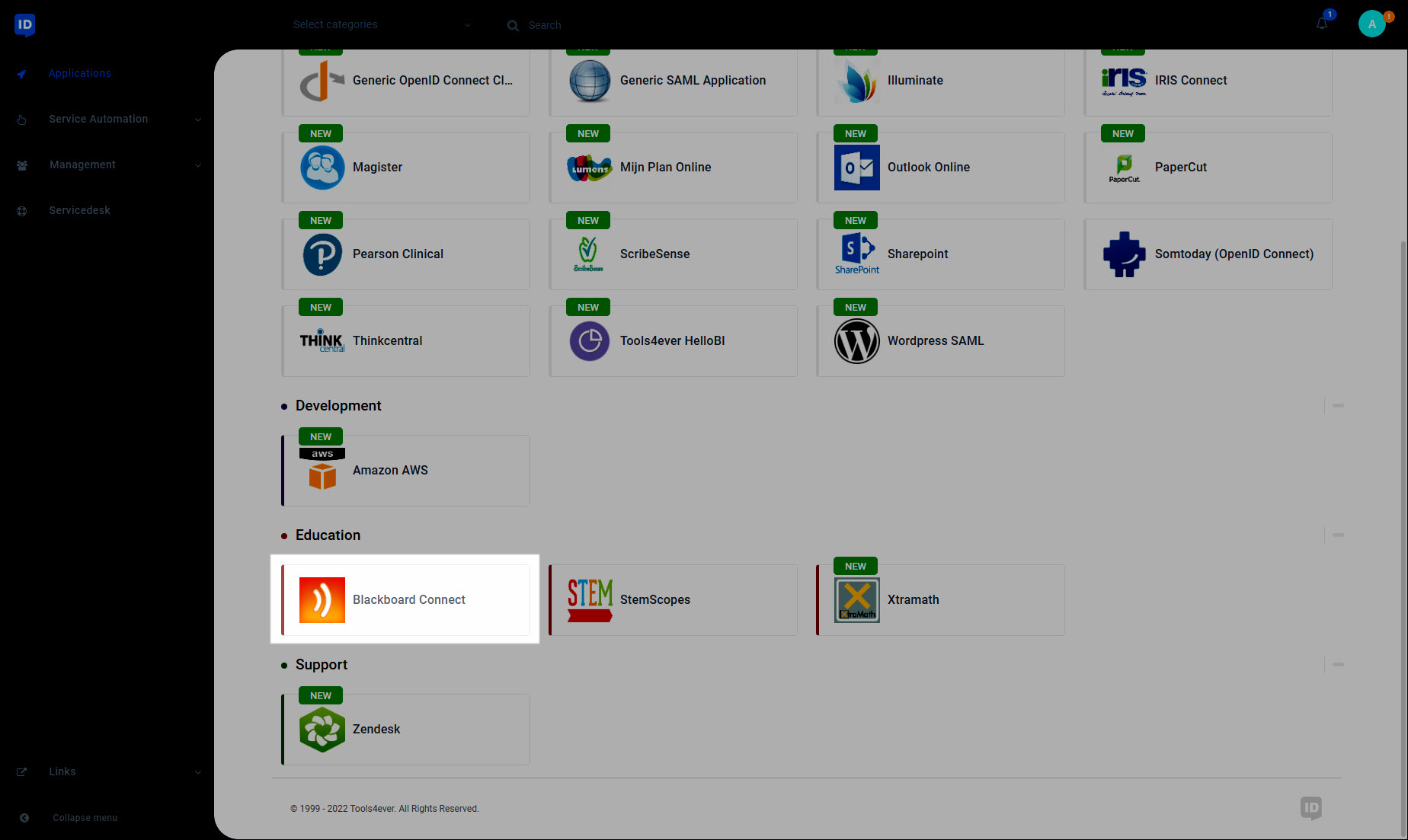Open the Blackboard Connect application tile
The height and width of the screenshot is (840, 1408).
[x=405, y=599]
